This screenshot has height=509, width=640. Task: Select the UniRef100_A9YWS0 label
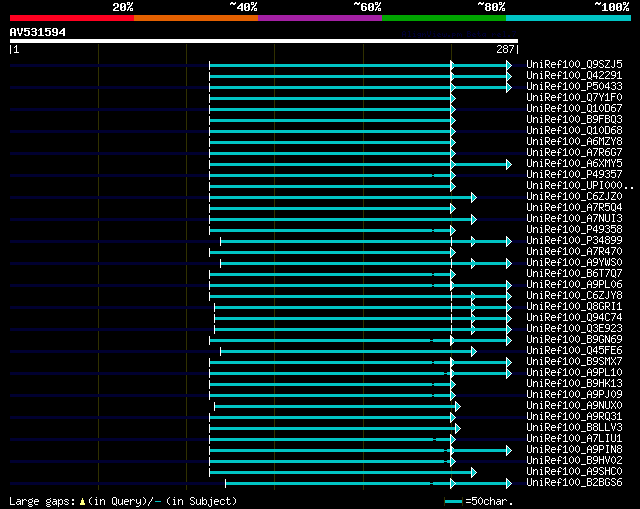[x=574, y=262]
